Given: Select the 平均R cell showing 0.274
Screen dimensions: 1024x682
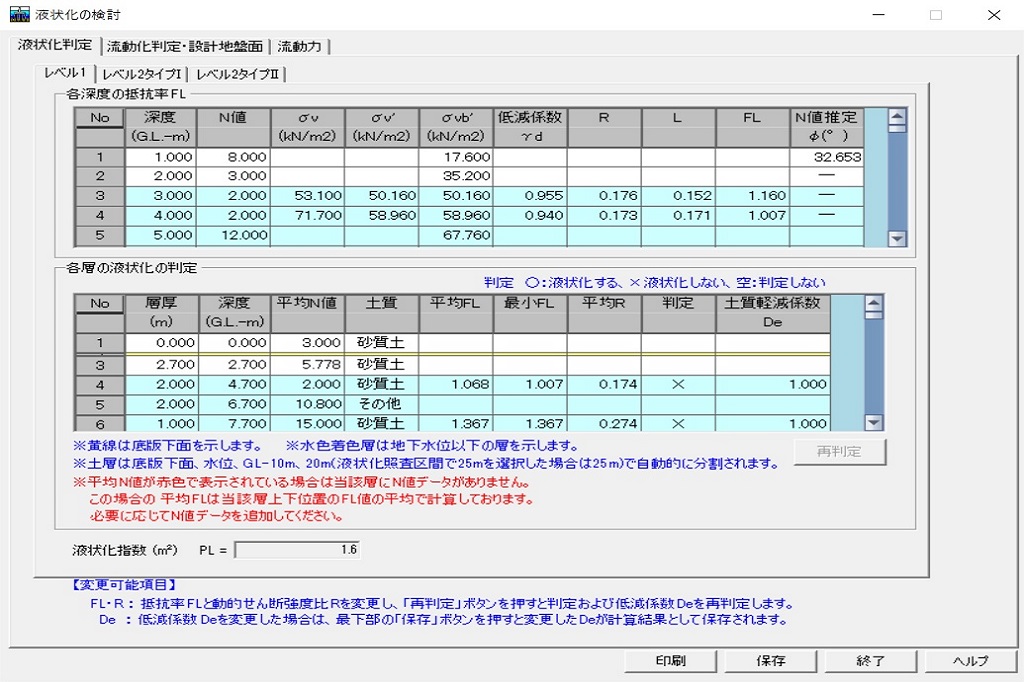Looking at the screenshot, I should pyautogui.click(x=604, y=423).
